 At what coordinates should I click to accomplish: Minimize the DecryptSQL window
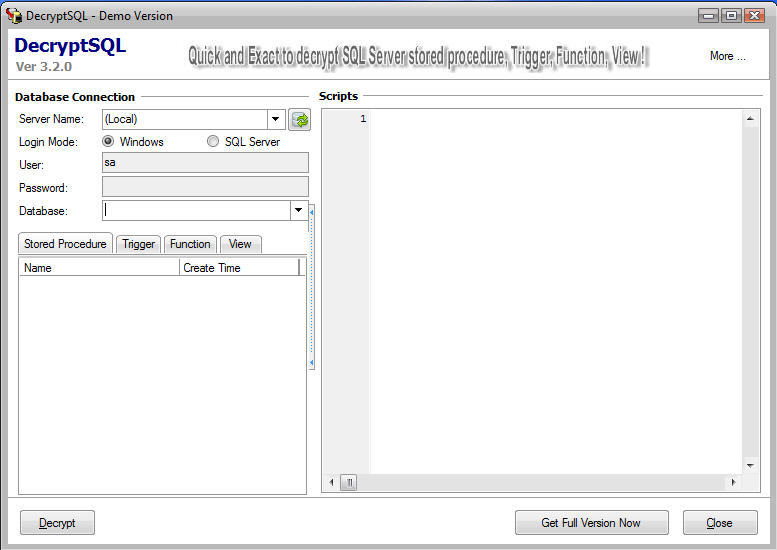(x=709, y=16)
